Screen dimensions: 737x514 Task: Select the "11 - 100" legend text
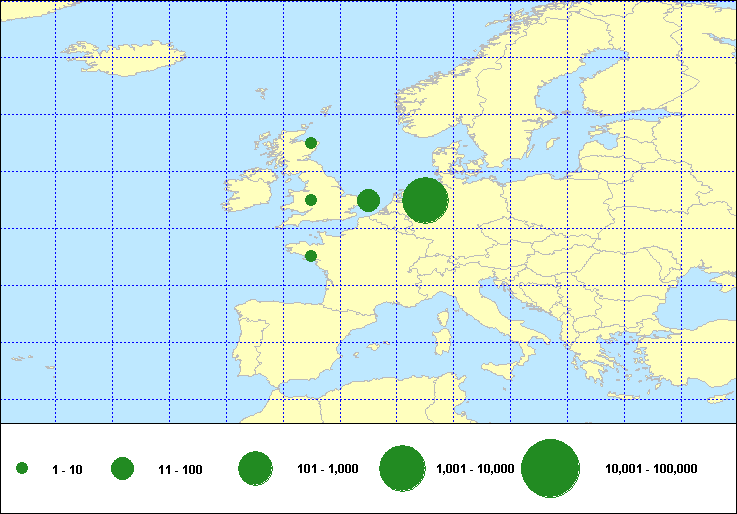click(181, 469)
